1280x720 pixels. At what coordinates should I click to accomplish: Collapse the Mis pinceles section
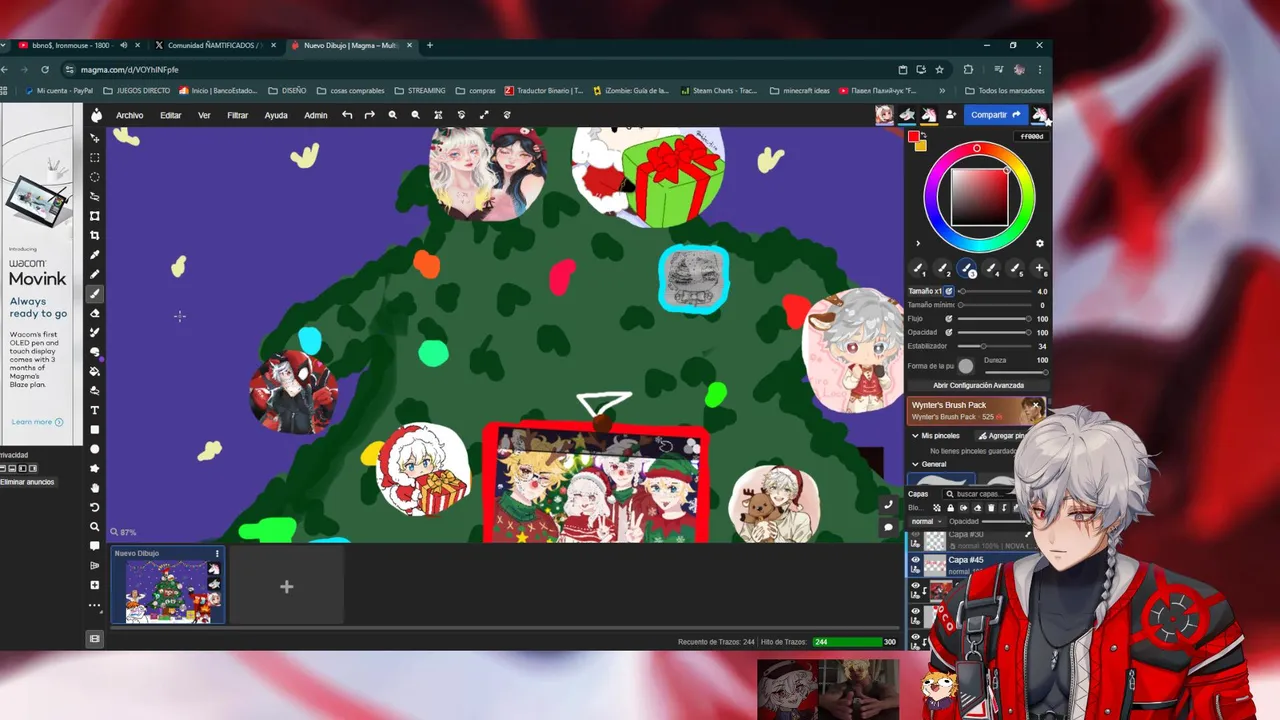914,436
